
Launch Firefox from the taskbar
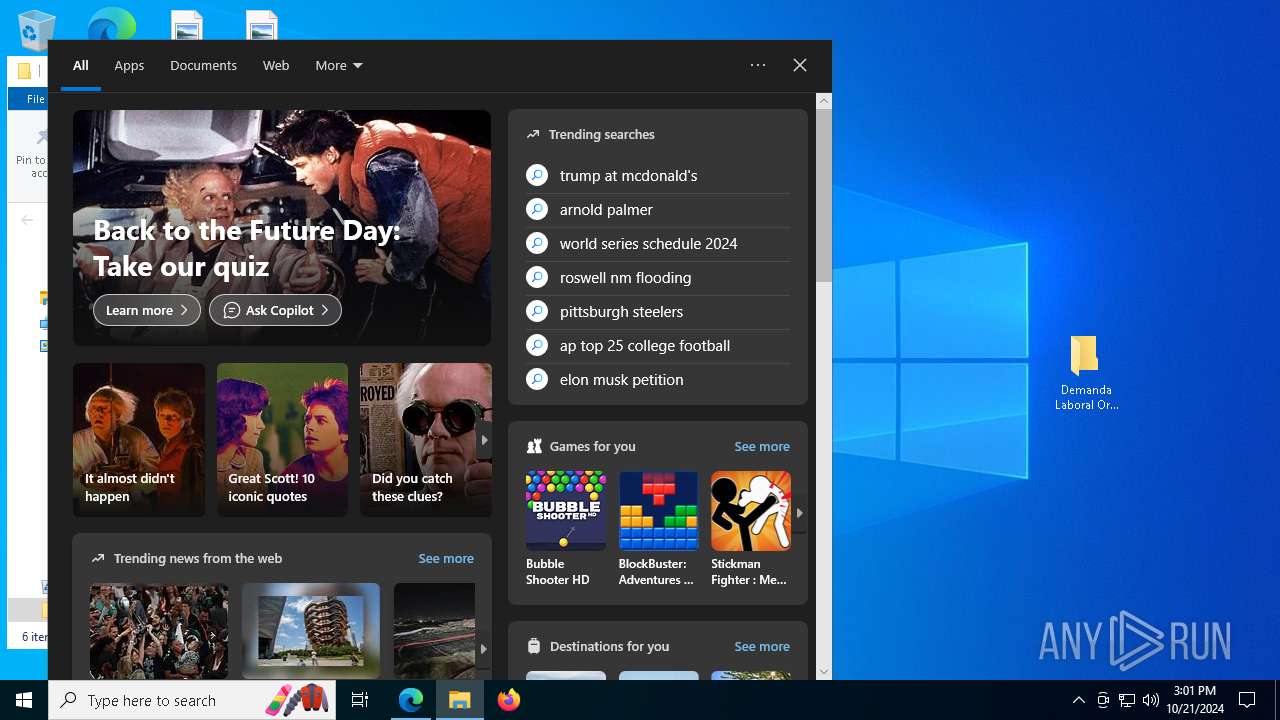click(508, 700)
